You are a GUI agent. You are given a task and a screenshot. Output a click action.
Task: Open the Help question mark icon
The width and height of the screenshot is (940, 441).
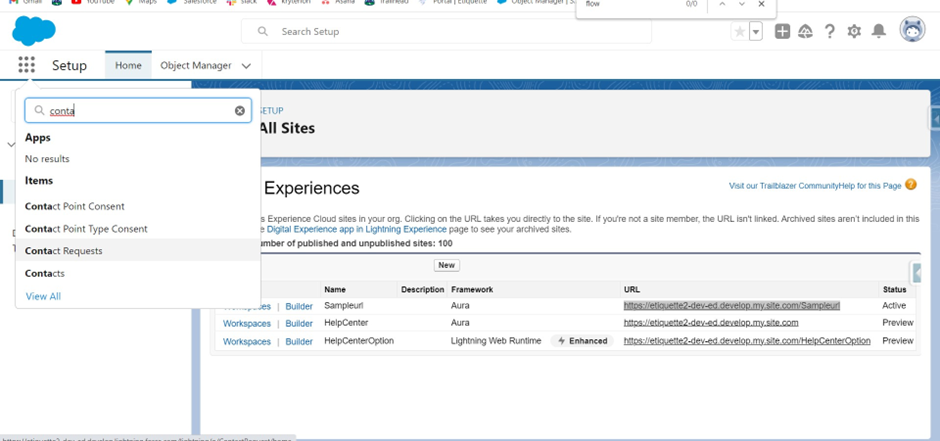pyautogui.click(x=830, y=32)
